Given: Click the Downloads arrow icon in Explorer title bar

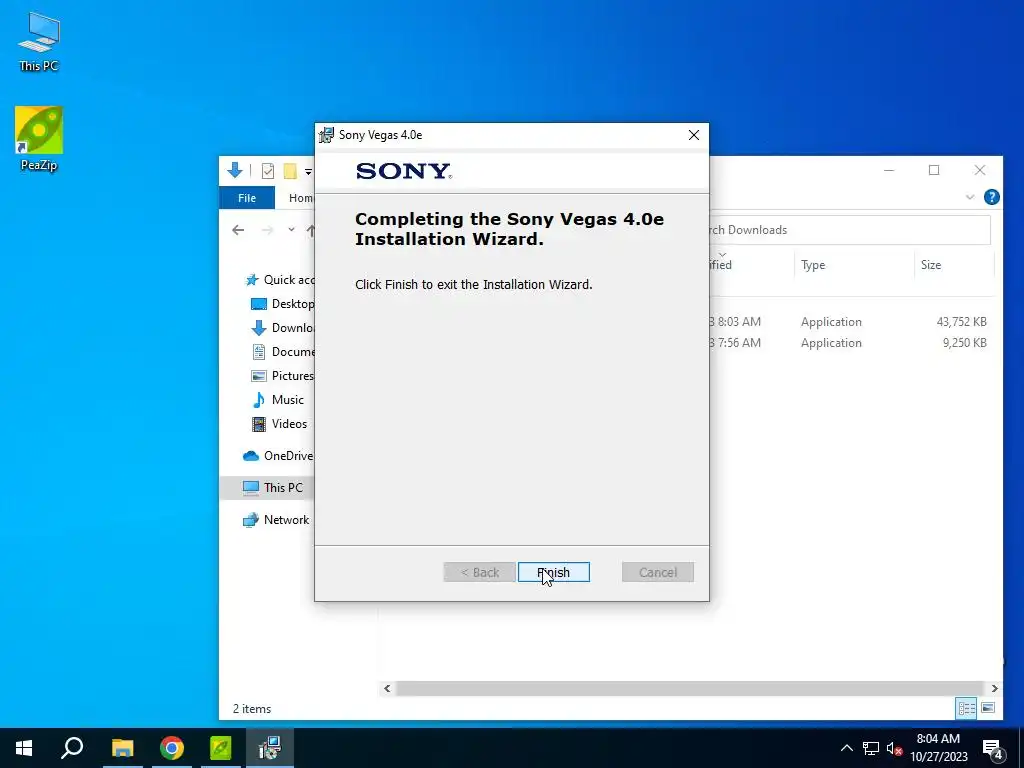Looking at the screenshot, I should (x=235, y=170).
